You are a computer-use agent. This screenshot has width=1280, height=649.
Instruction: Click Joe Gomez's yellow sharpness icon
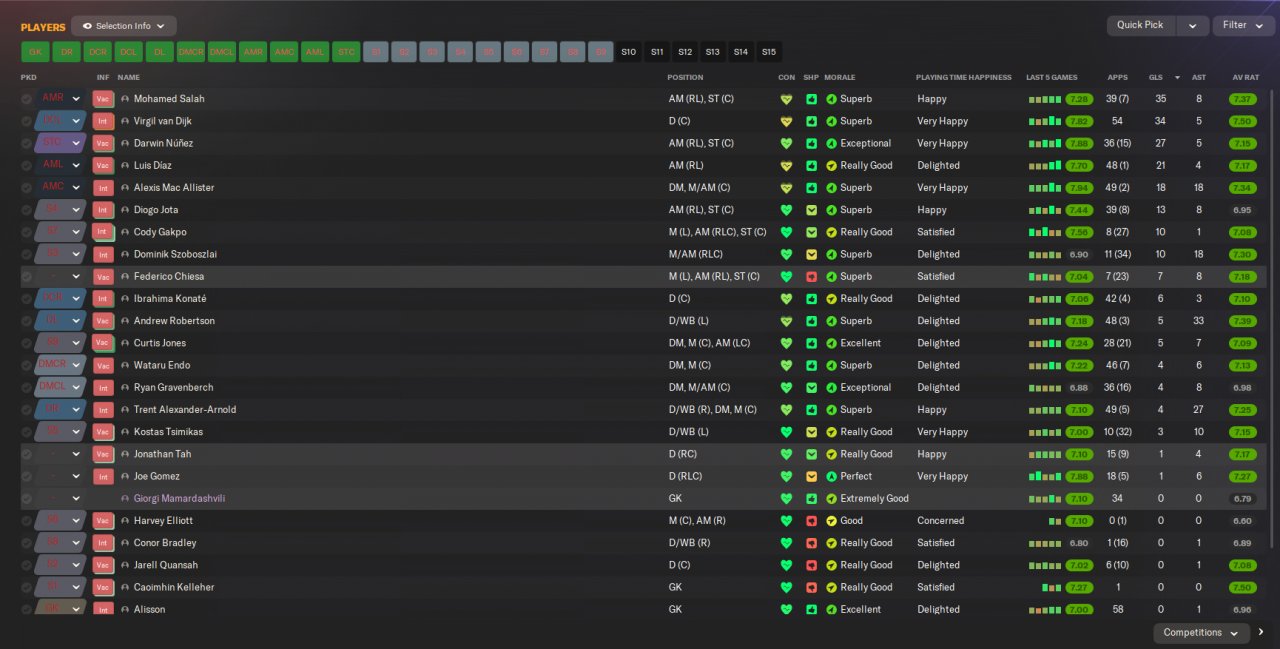[x=811, y=476]
